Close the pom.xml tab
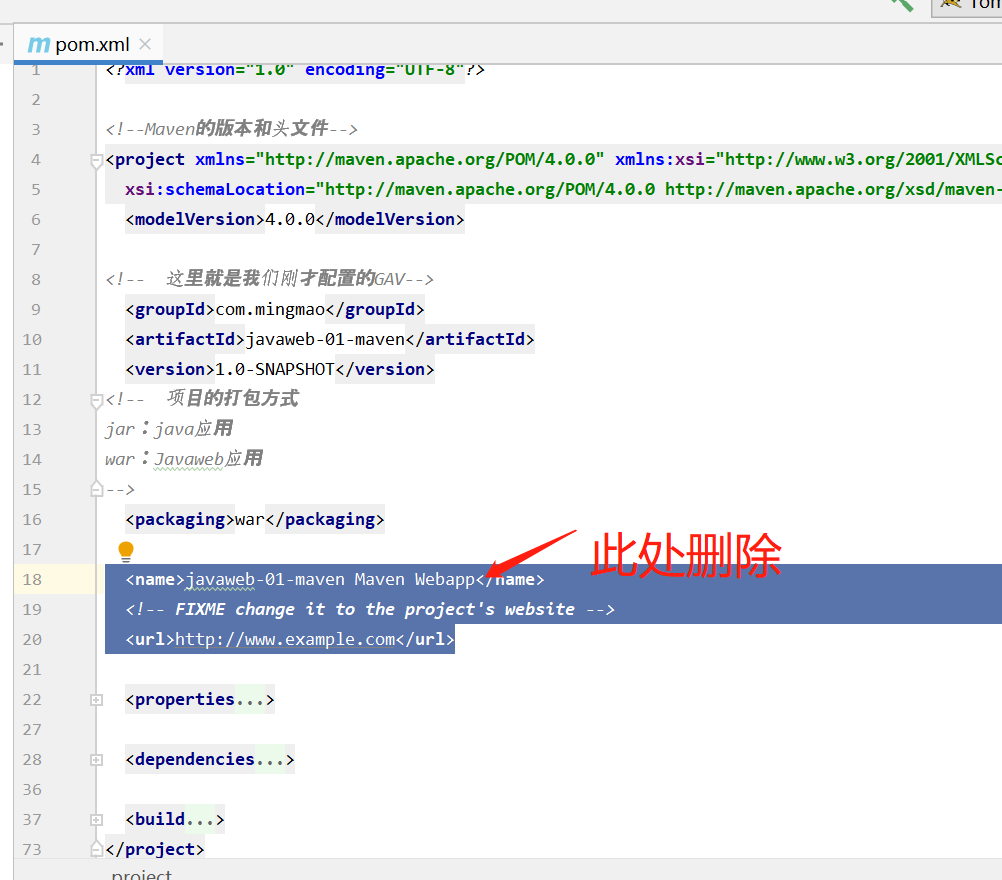Screen dimensions: 1002x880 click(x=145, y=44)
